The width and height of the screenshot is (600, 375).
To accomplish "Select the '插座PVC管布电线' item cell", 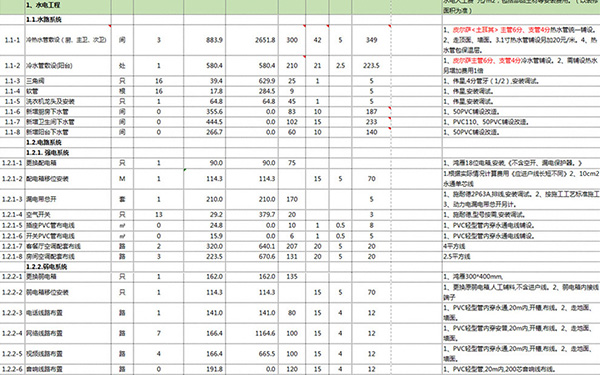I will click(x=68, y=225).
